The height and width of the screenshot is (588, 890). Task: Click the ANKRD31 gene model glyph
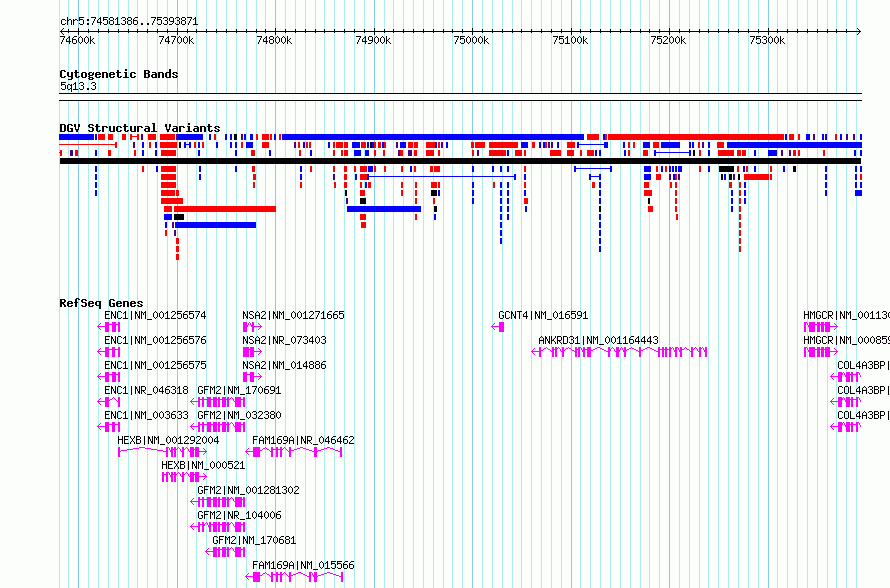(619, 352)
